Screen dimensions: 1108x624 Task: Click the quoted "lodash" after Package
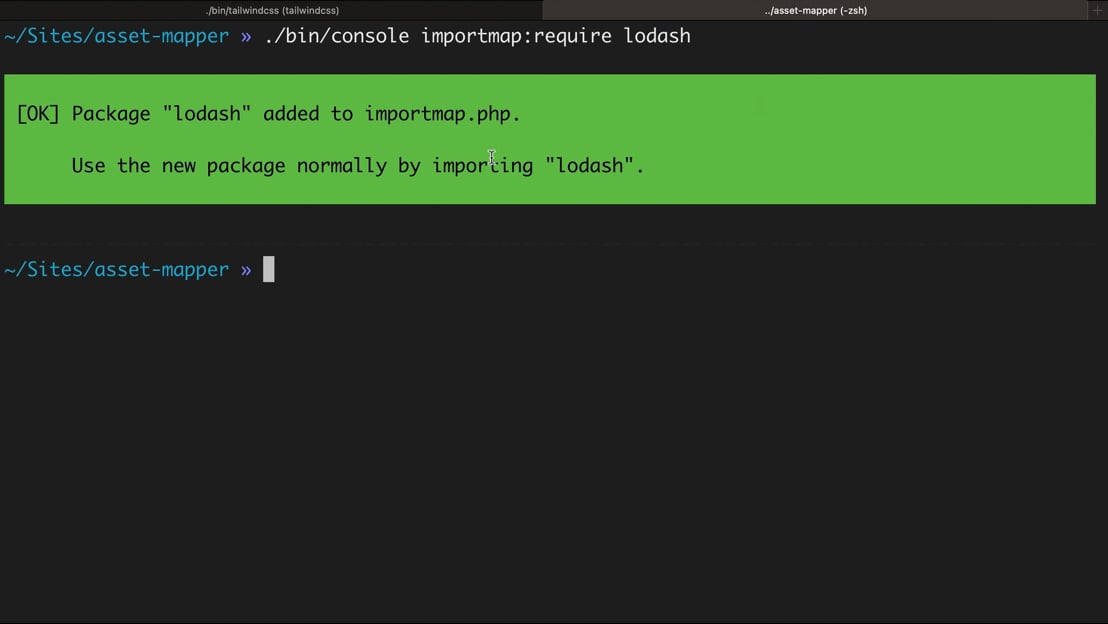point(206,114)
